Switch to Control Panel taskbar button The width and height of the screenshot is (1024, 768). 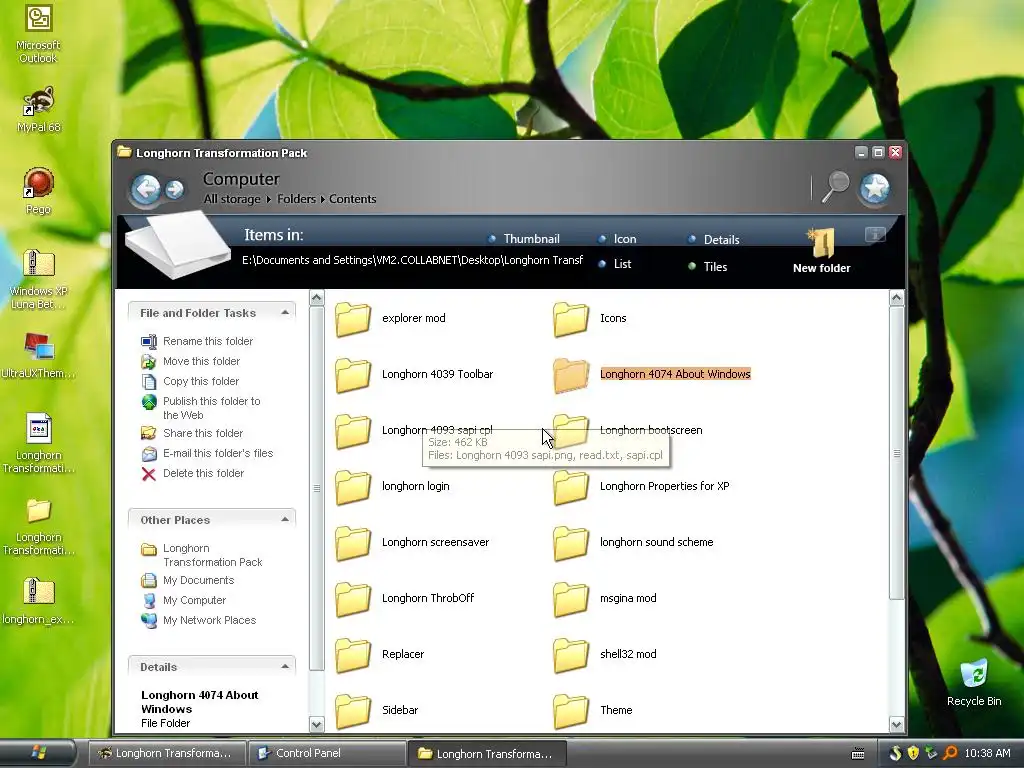(327, 753)
